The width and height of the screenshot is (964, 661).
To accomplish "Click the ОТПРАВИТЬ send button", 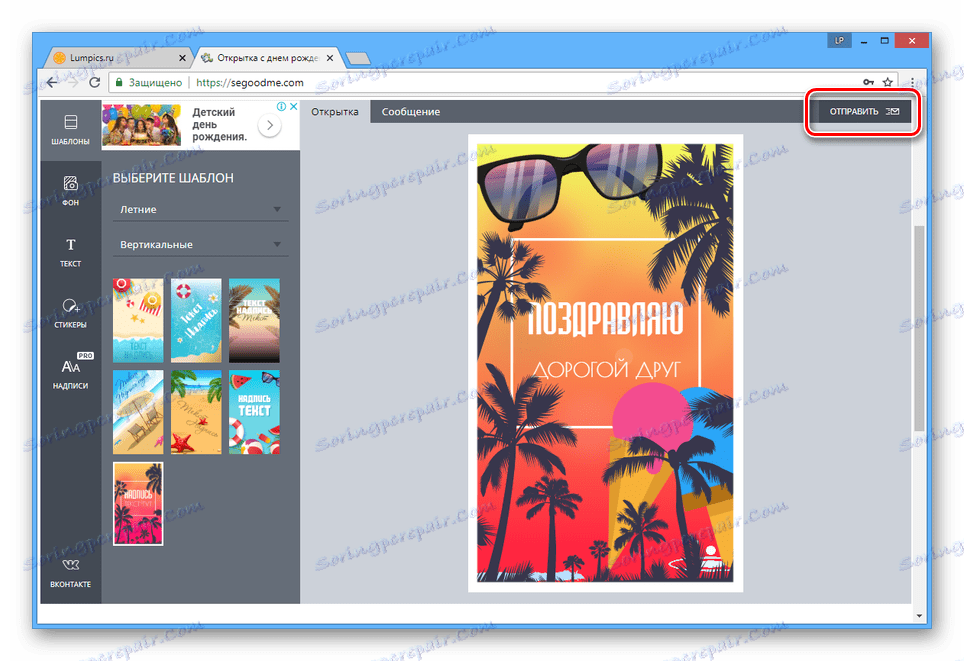I will click(x=863, y=111).
